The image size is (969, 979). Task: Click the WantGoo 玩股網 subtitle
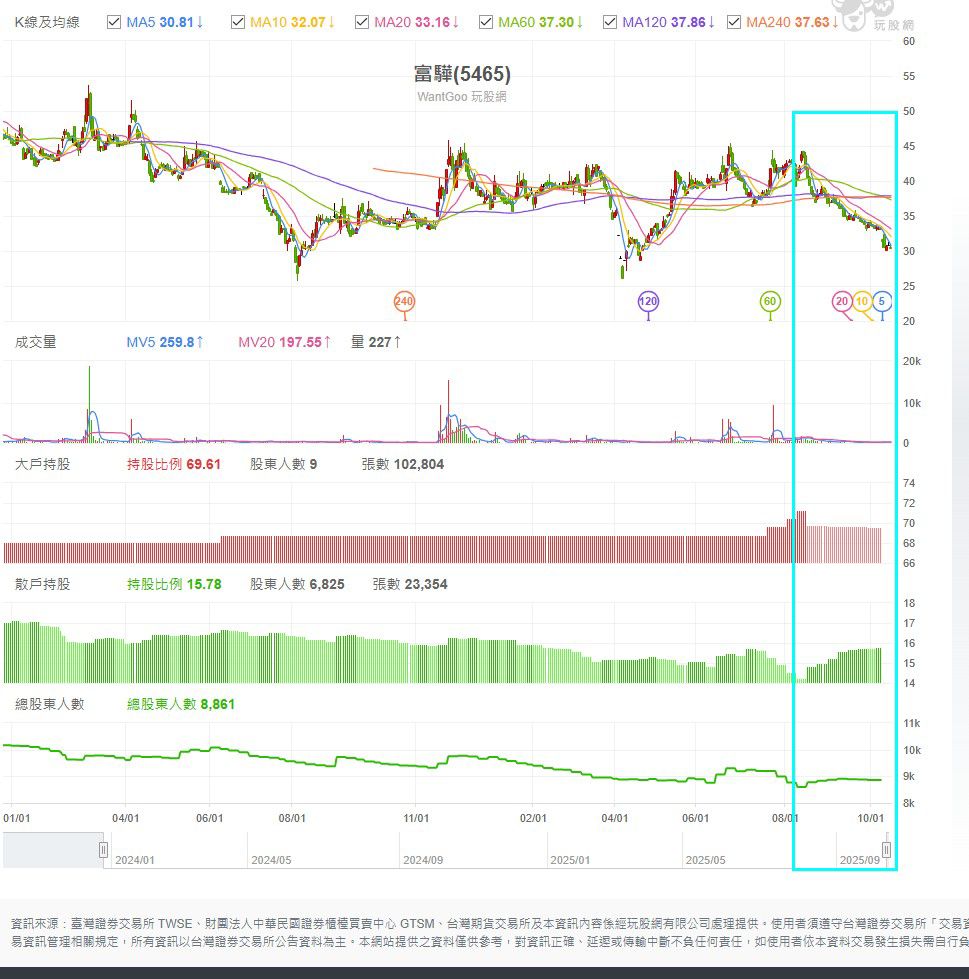click(x=462, y=97)
